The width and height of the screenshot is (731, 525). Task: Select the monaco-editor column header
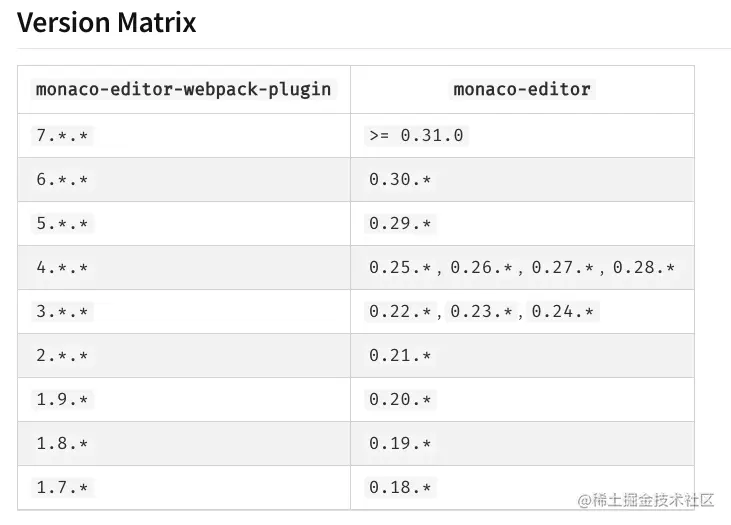pyautogui.click(x=522, y=89)
